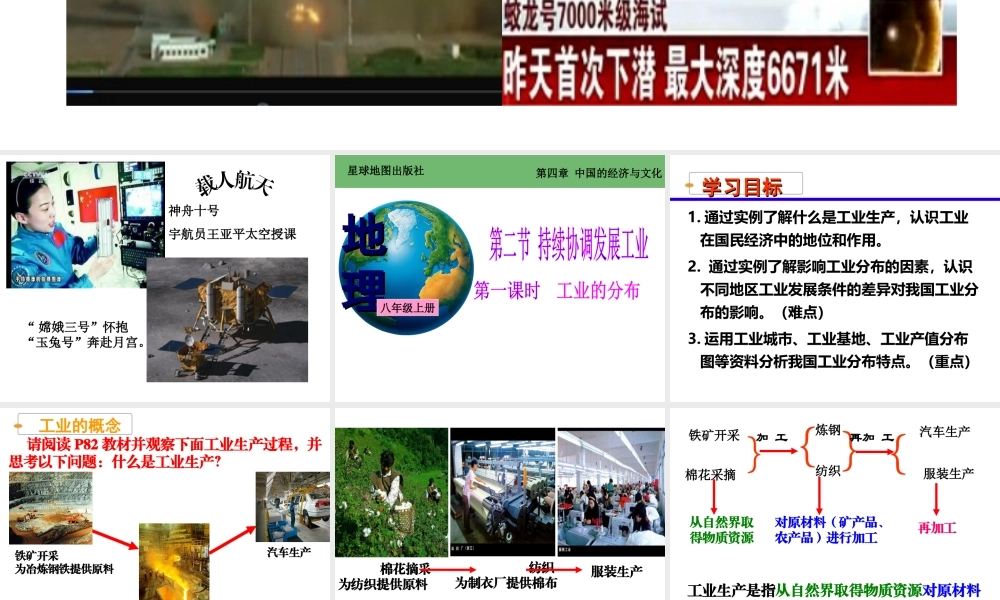Image resolution: width=1000 pixels, height=600 pixels.
Task: Click the molten steel furnace photo
Action: [x=174, y=562]
